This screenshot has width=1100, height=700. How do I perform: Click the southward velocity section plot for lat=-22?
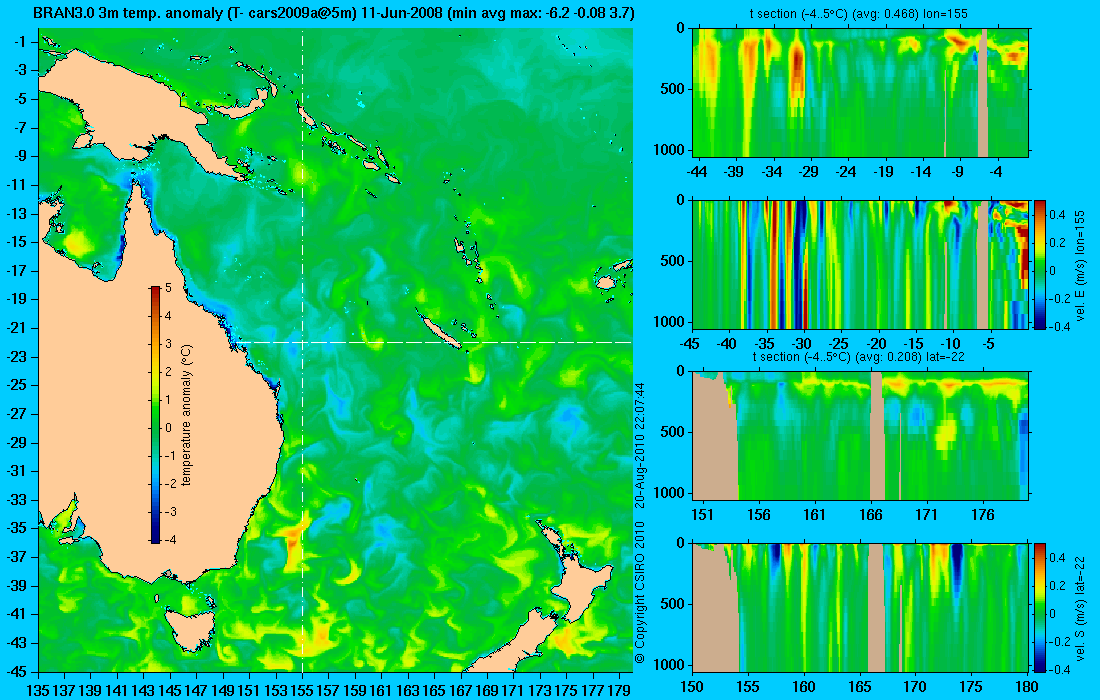tap(861, 607)
